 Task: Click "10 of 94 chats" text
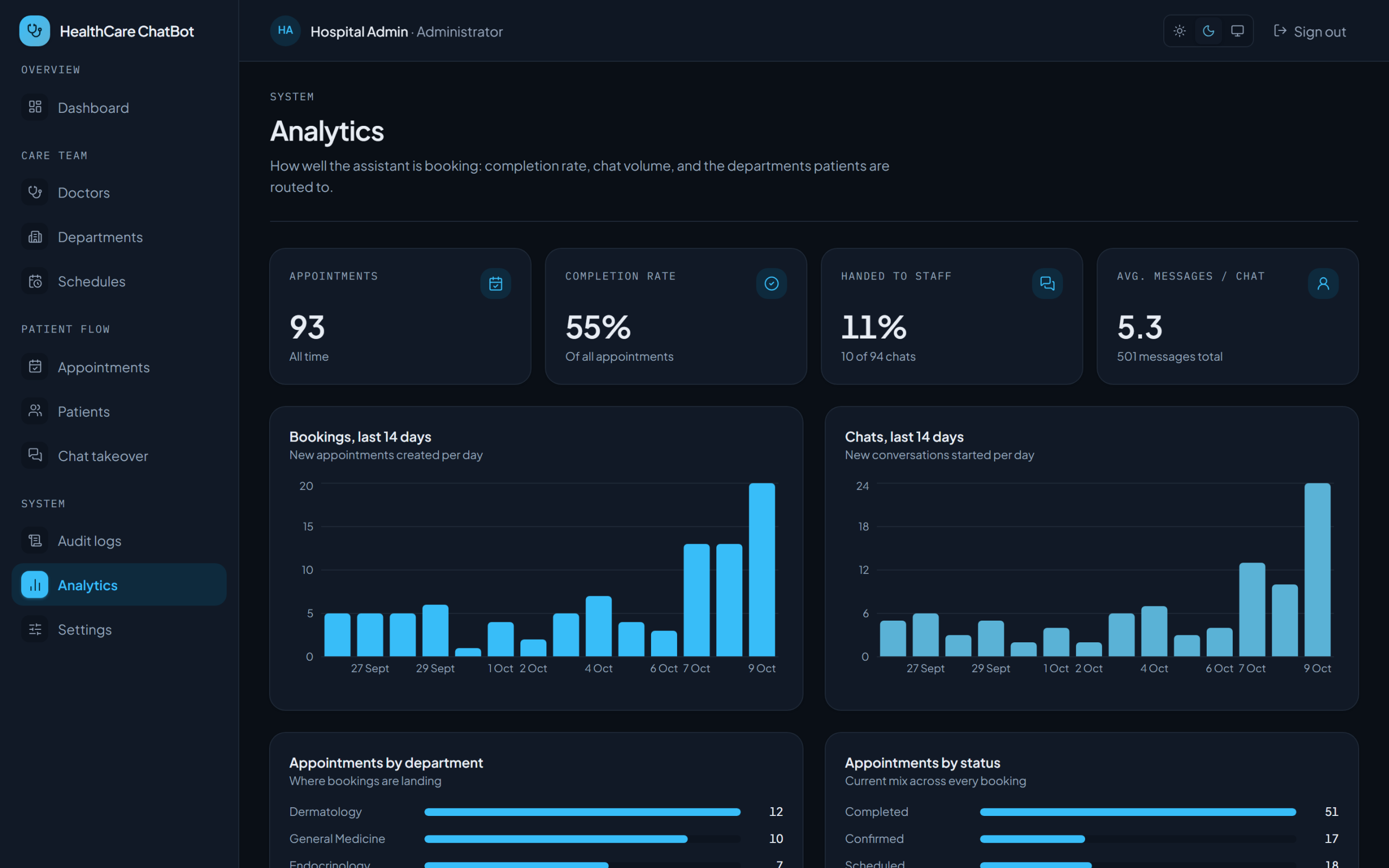tap(878, 356)
